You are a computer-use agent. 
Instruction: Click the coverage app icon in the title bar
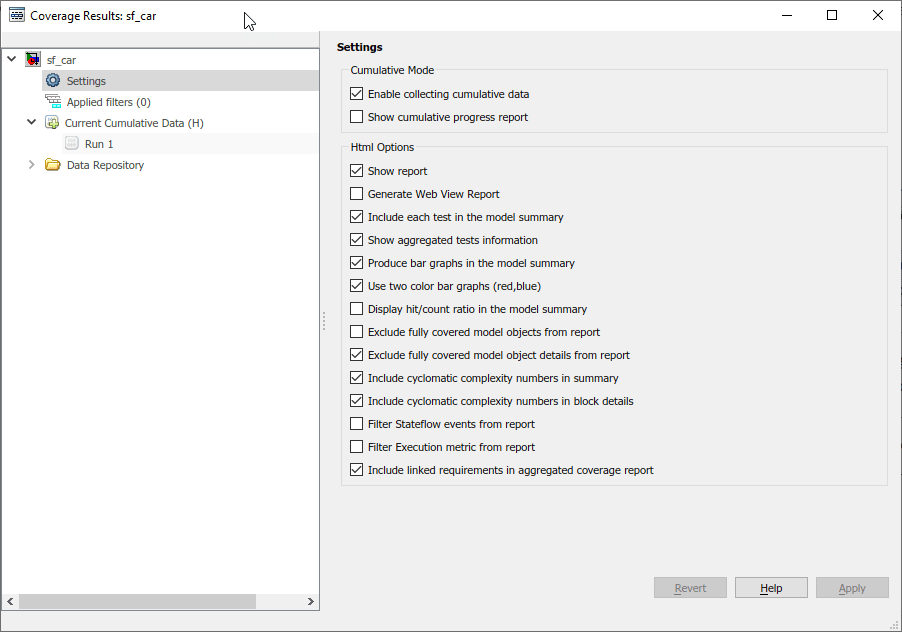click(x=15, y=15)
